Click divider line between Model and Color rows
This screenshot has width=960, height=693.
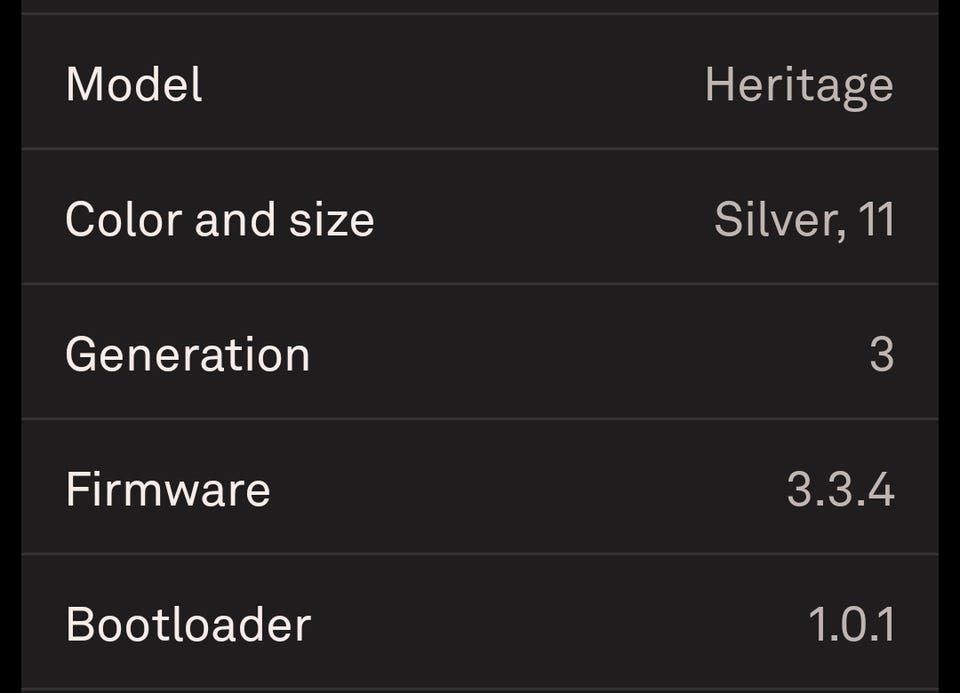click(x=480, y=149)
